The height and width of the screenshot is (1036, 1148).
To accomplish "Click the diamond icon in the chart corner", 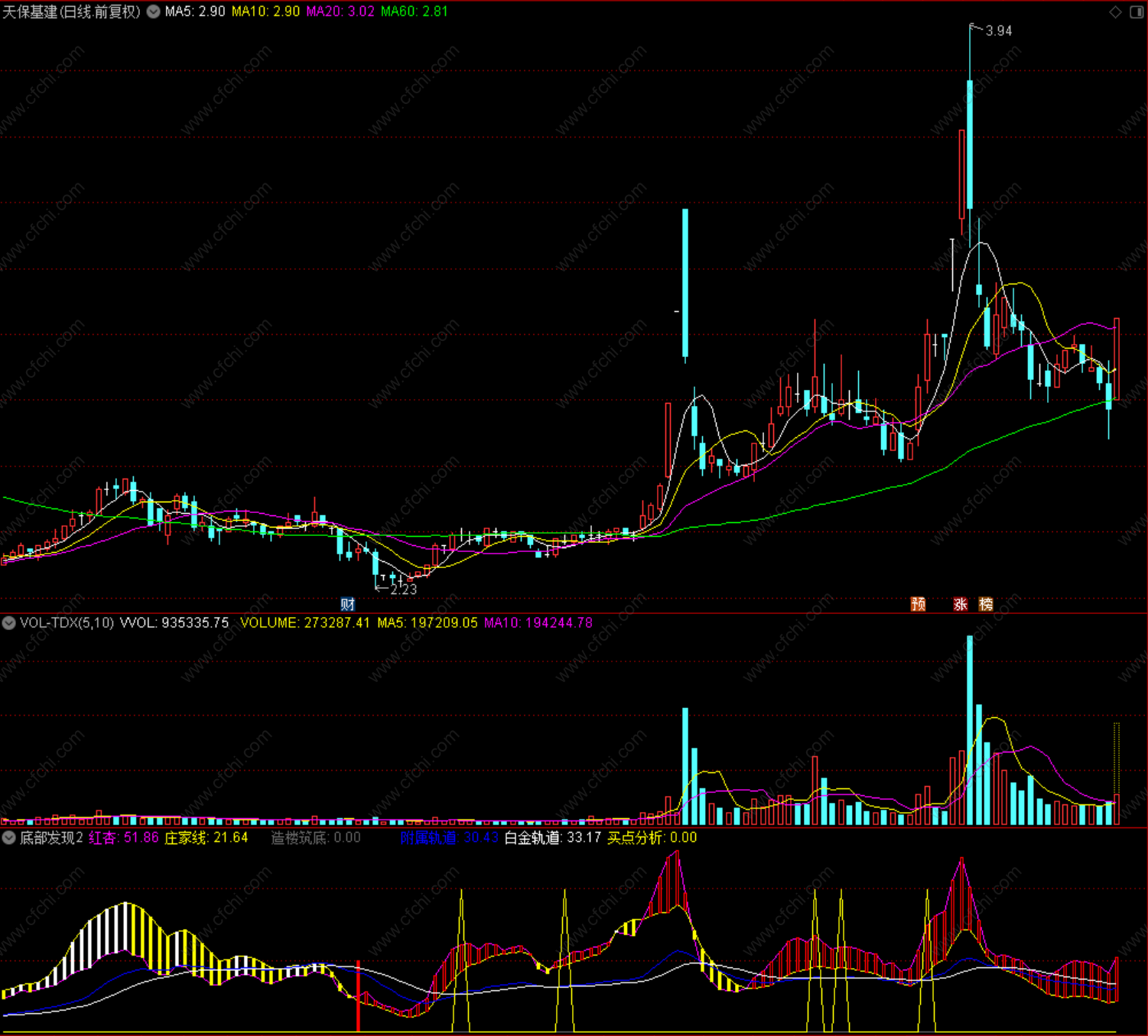I will (1115, 11).
